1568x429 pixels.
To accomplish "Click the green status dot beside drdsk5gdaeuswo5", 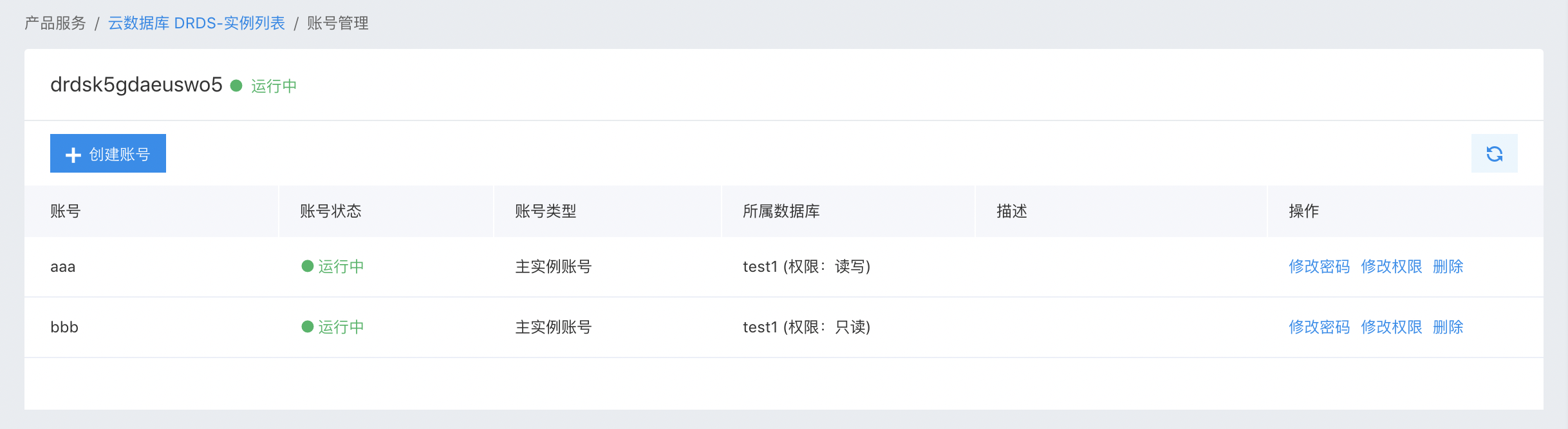I will point(236,86).
